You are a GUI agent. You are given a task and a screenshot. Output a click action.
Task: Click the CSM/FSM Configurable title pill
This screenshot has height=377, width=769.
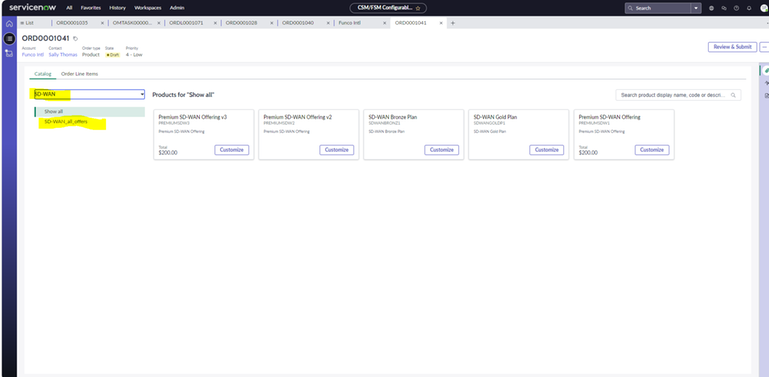(x=388, y=8)
